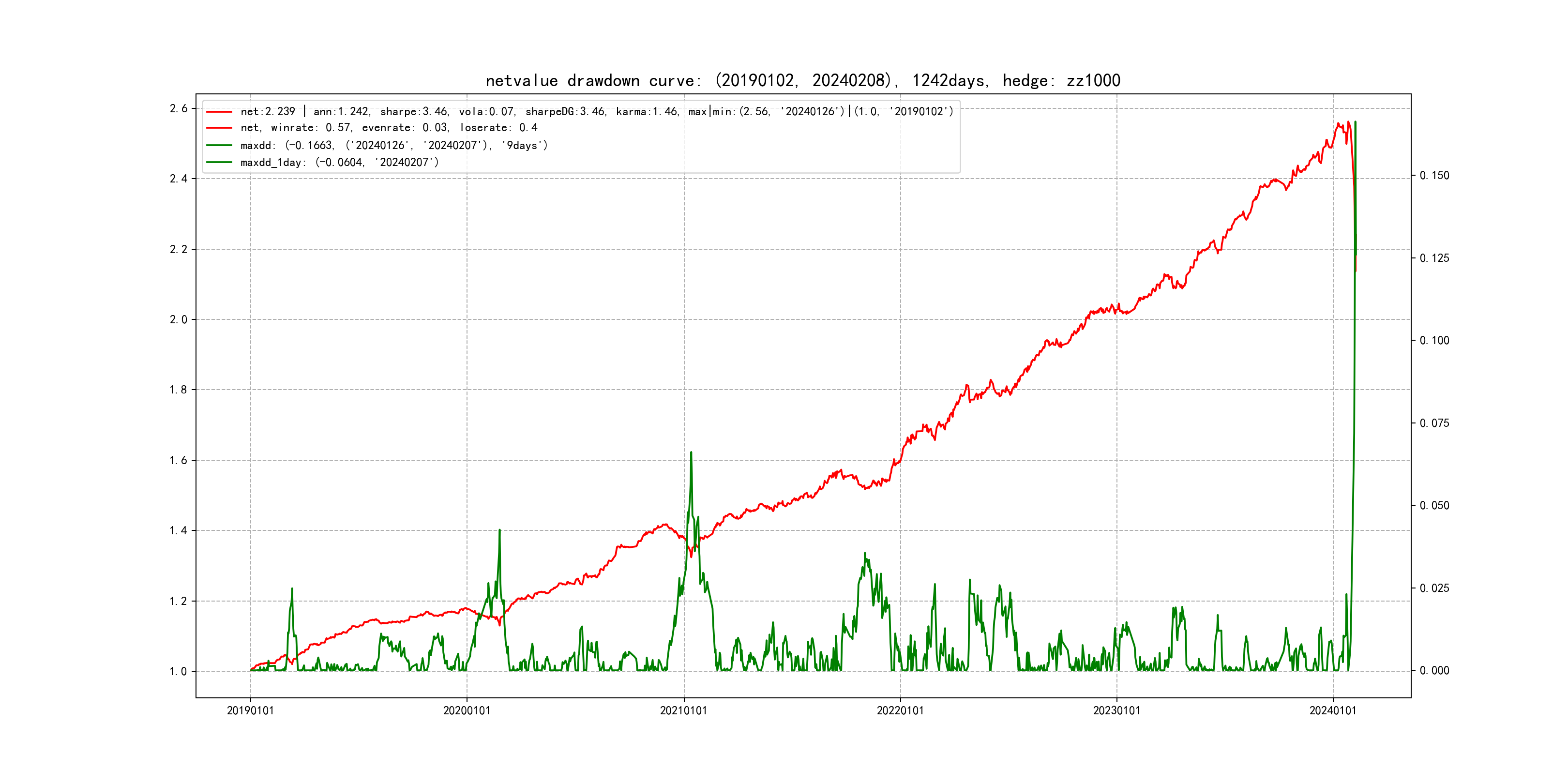Screen dimensions: 1568x784
Task: Click the 20230101 x-axis label
Action: [1116, 710]
